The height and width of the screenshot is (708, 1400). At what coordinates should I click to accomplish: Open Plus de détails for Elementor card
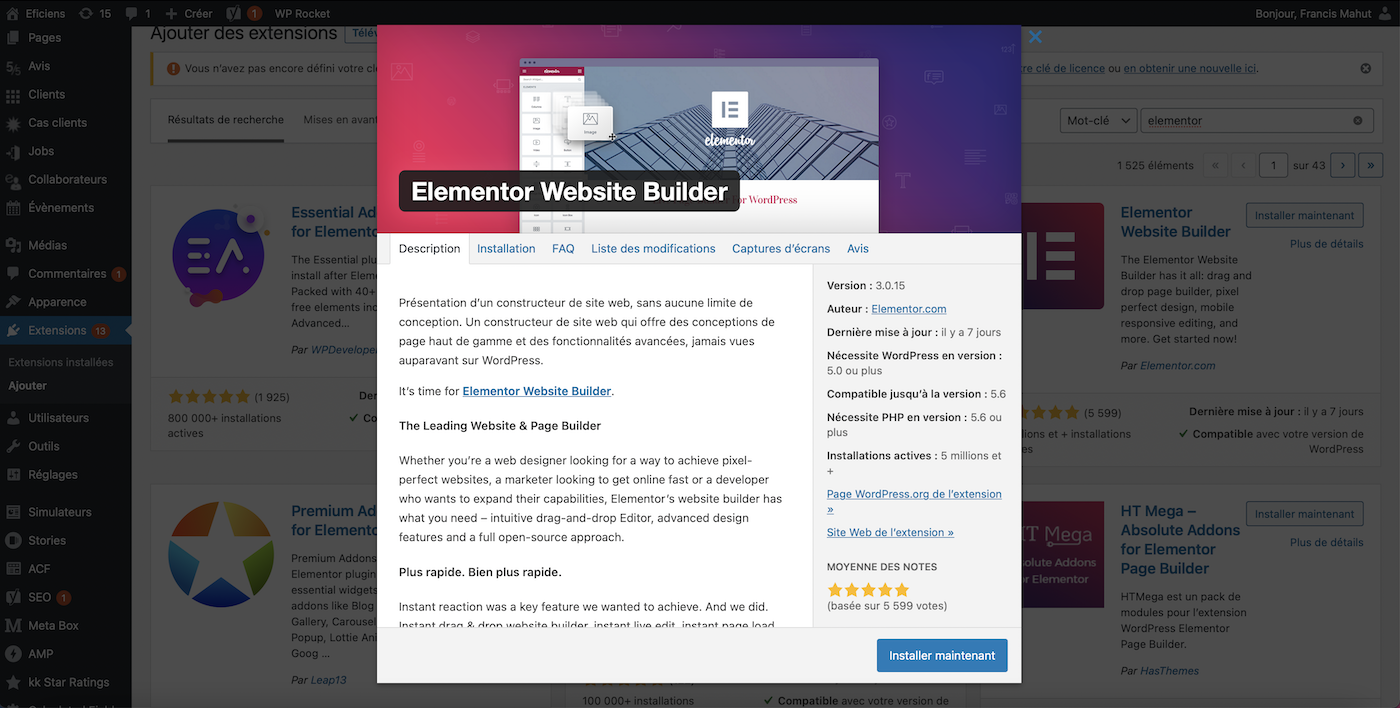coord(1326,244)
